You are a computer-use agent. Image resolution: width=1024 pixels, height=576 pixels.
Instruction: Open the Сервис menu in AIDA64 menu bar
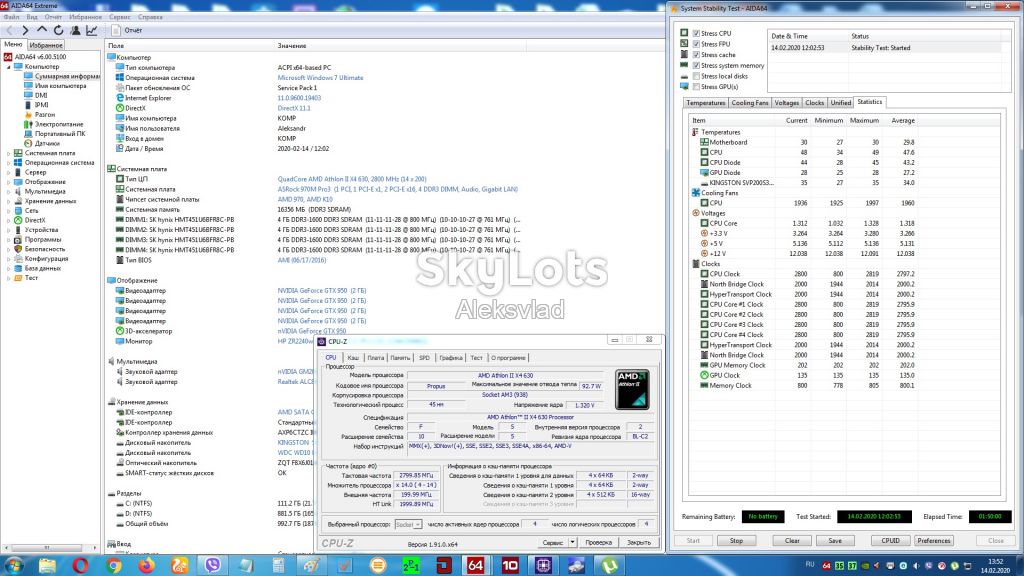(x=120, y=17)
